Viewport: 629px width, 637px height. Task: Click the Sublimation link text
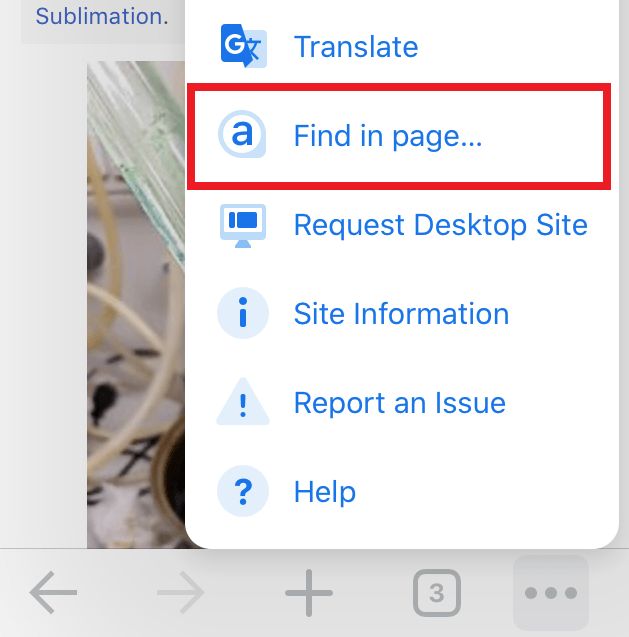[102, 17]
